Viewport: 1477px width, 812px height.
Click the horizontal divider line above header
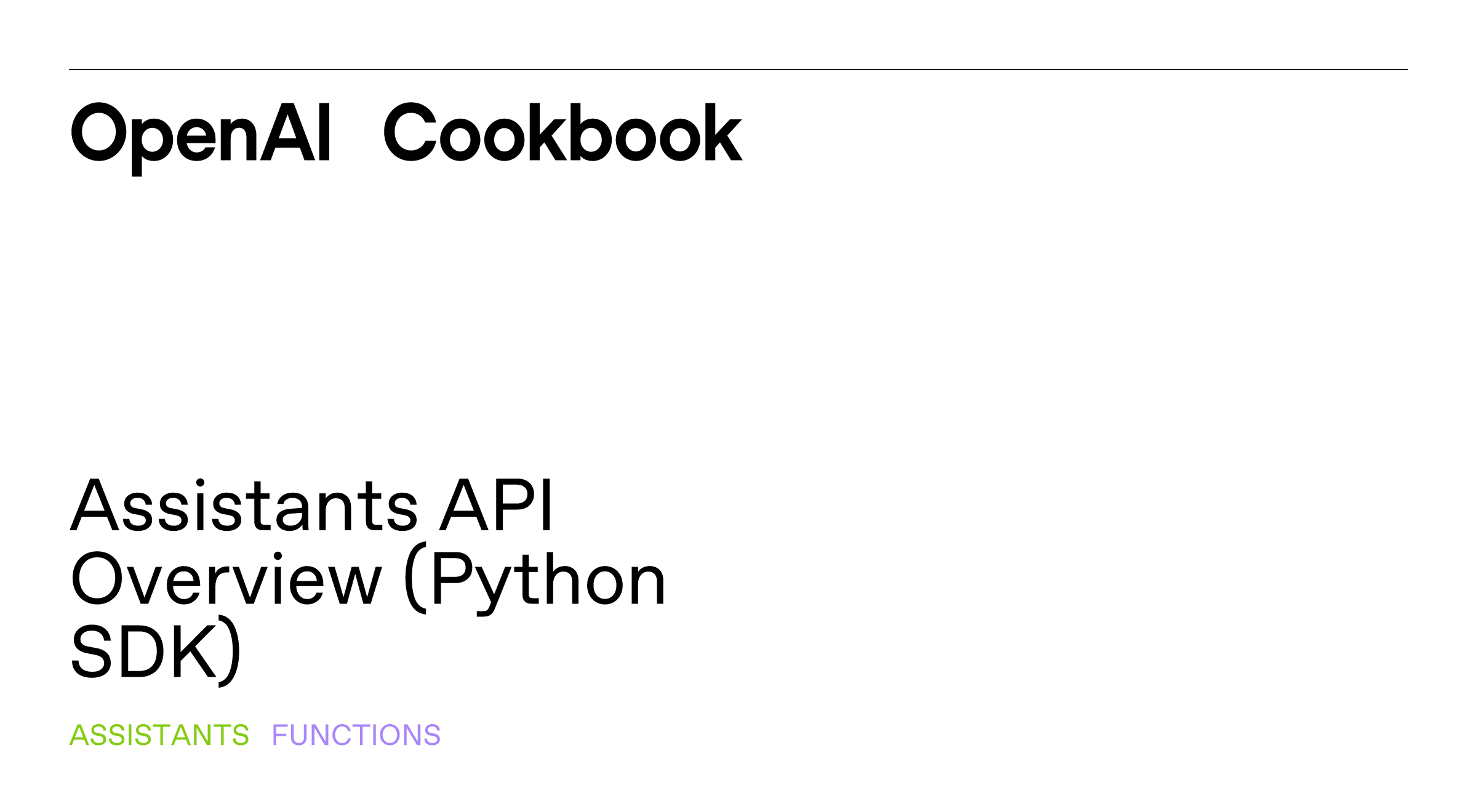pyautogui.click(x=738, y=70)
